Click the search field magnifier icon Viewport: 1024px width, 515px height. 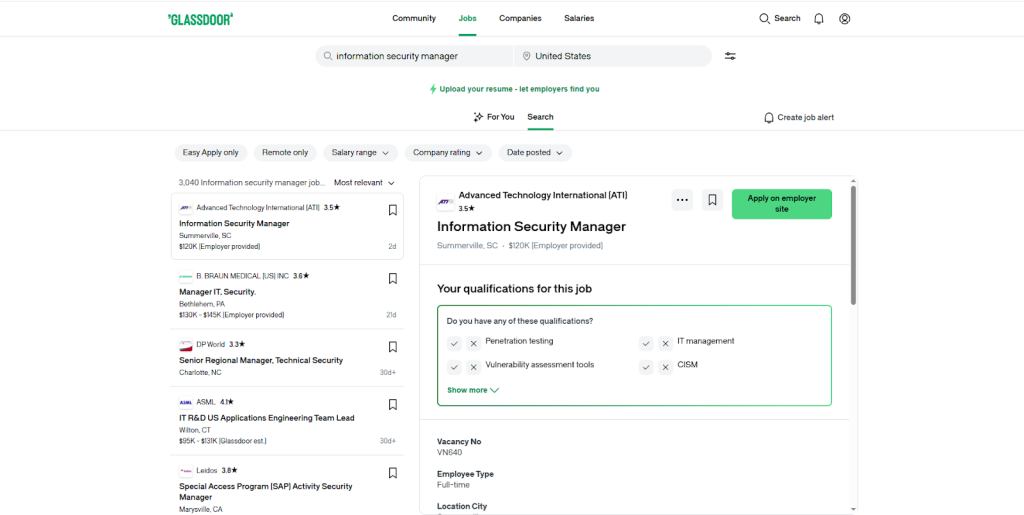328,56
